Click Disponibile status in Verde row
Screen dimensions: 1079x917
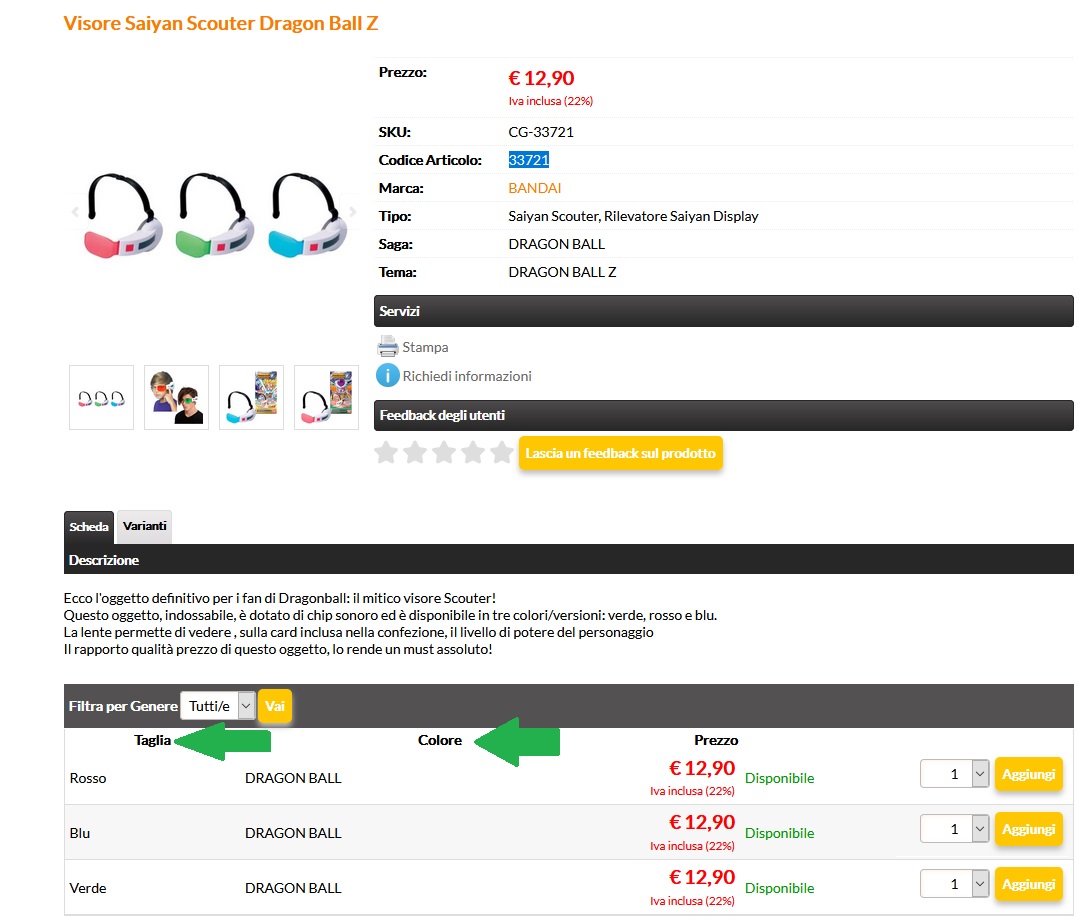780,888
